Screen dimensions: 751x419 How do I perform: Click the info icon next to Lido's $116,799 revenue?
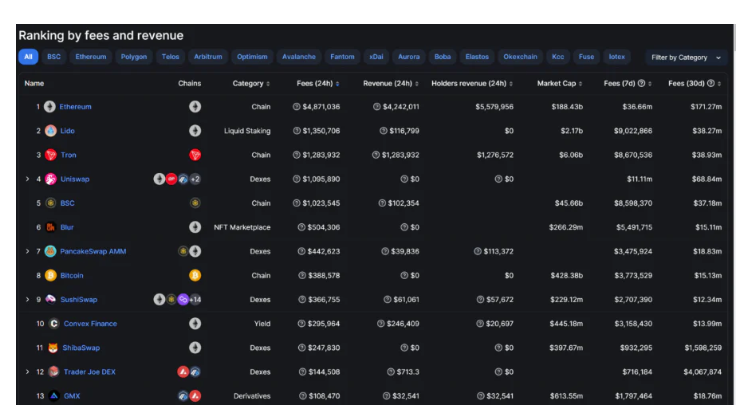pyautogui.click(x=383, y=131)
